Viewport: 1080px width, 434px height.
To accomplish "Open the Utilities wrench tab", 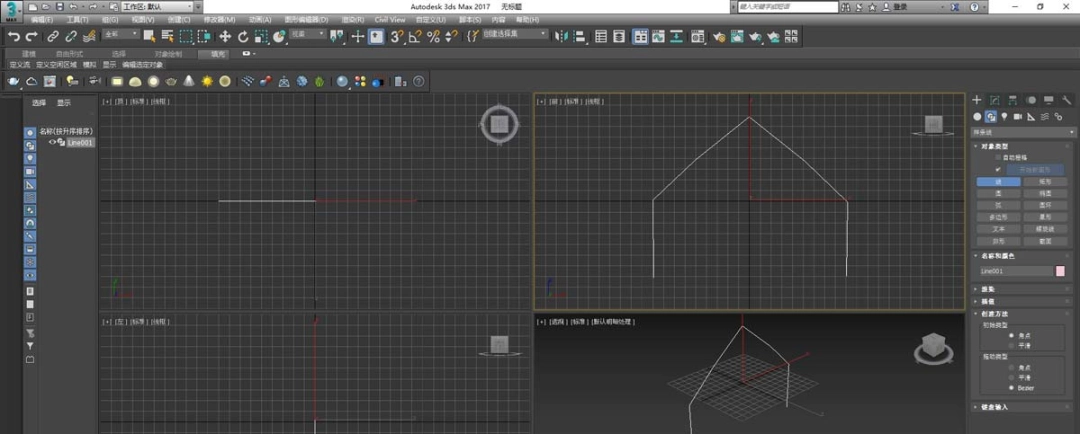I will tap(1067, 101).
